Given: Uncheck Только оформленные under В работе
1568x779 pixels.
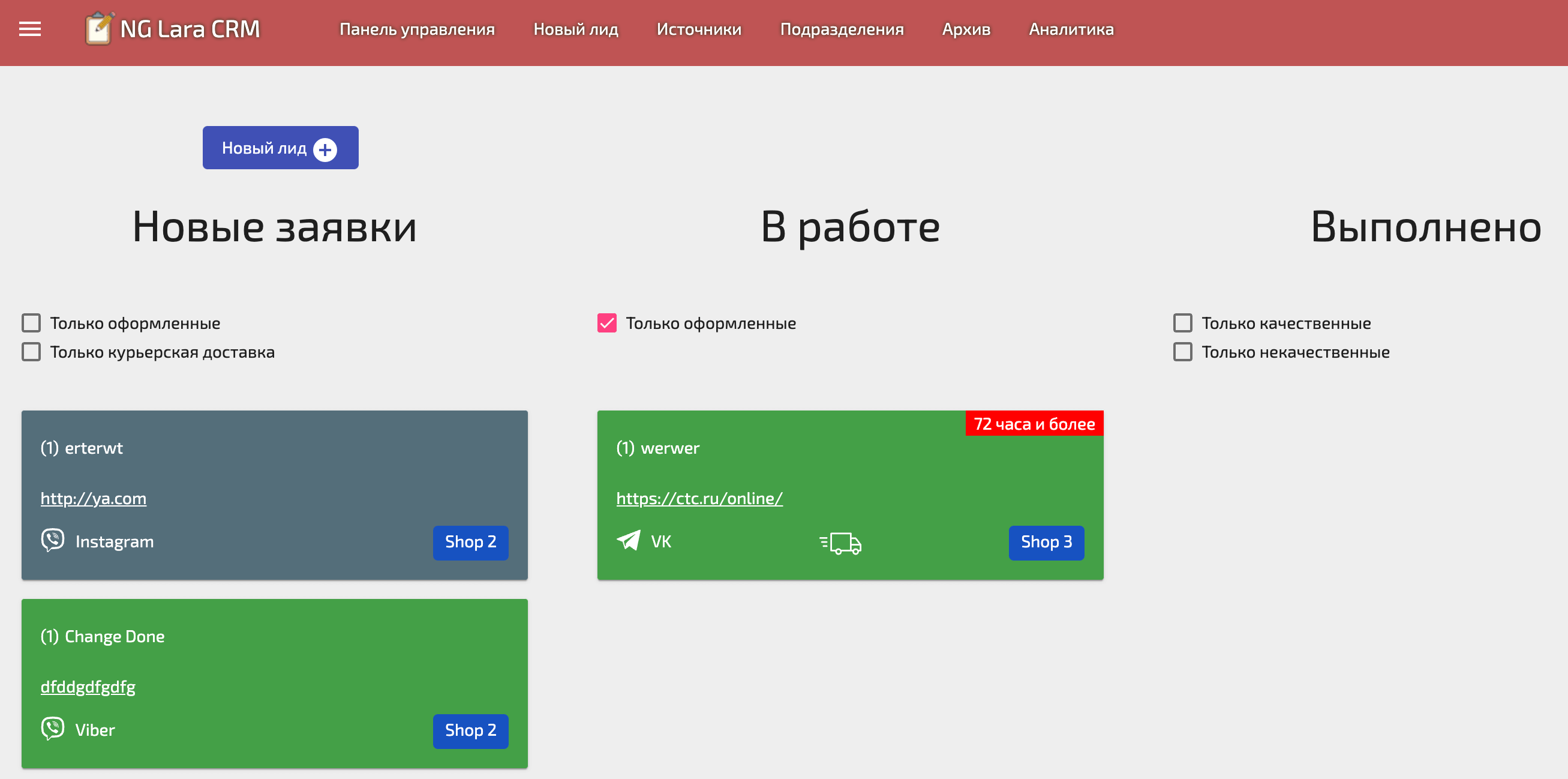Looking at the screenshot, I should [607, 323].
